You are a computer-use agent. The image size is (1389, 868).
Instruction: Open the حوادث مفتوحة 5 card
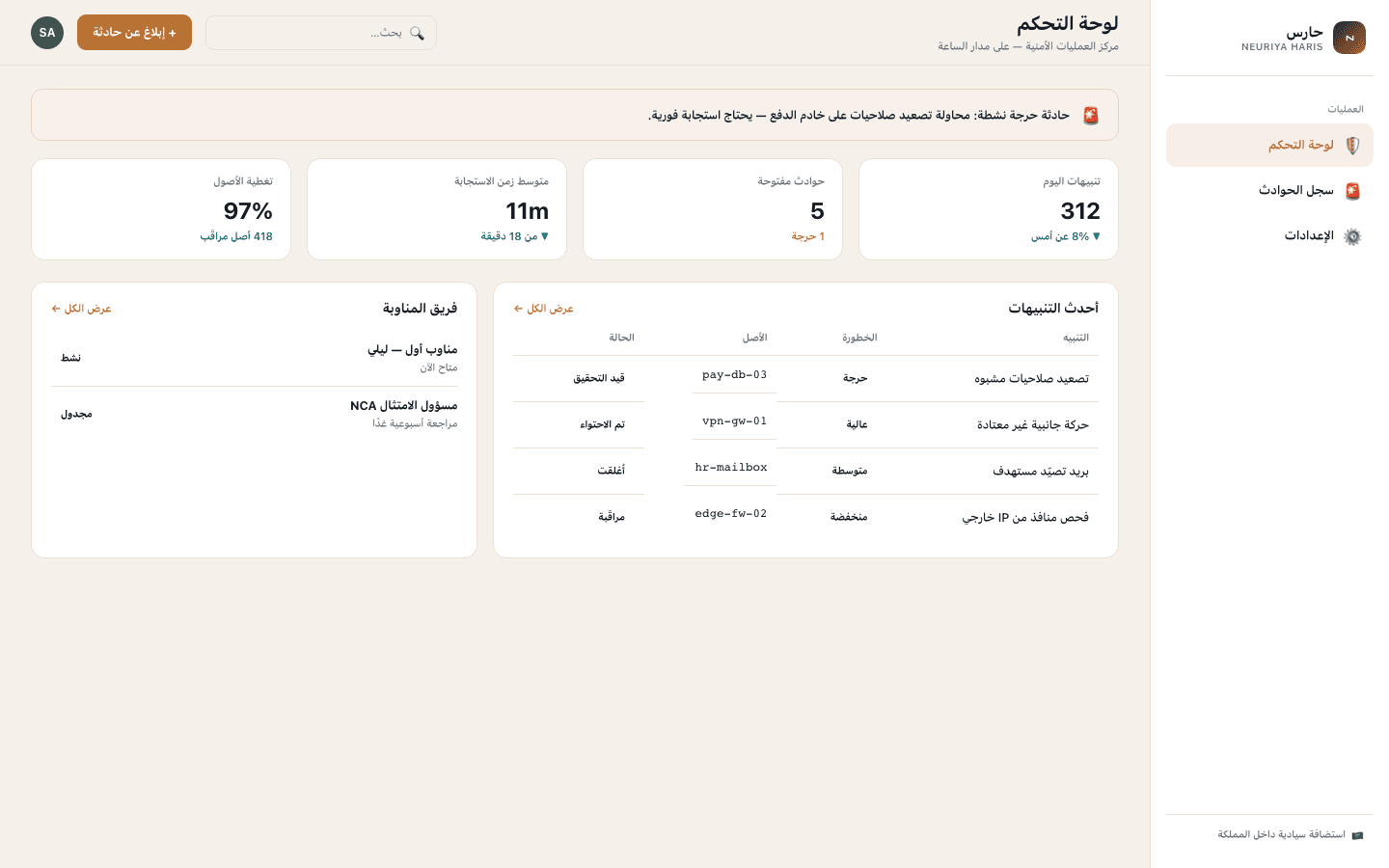pos(713,209)
